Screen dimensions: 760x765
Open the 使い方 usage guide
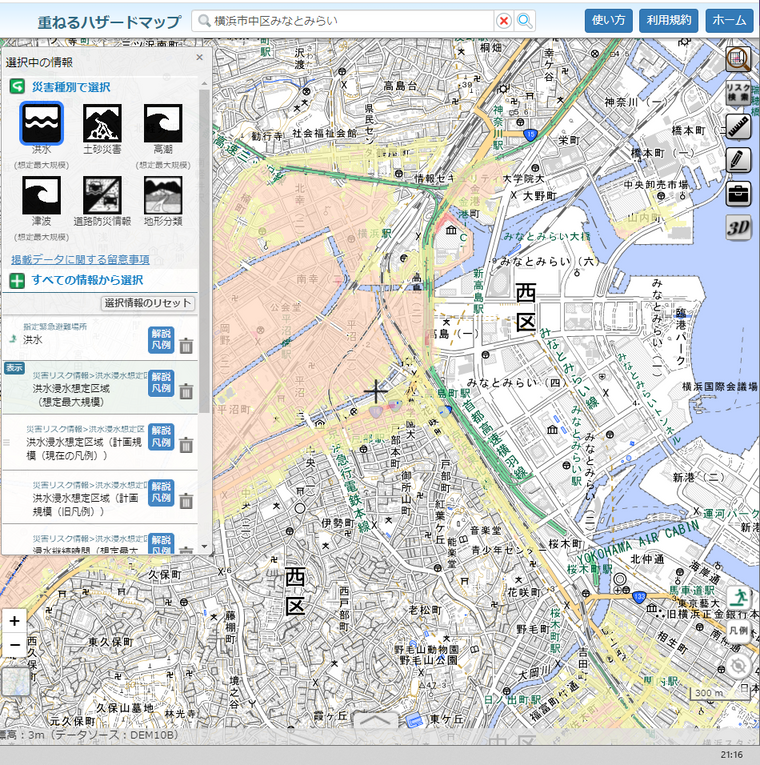click(x=608, y=20)
